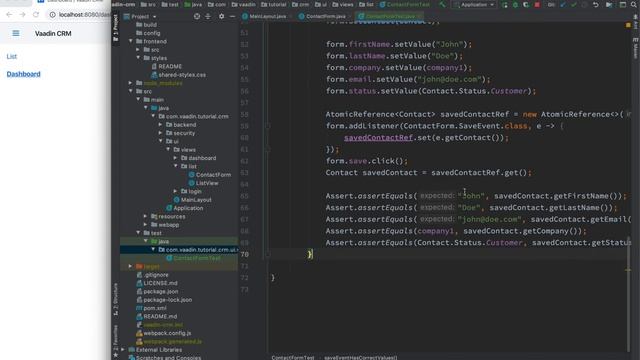Viewport: 640px width, 360px height.
Task: Select the config folder in project tree
Action: (x=148, y=33)
